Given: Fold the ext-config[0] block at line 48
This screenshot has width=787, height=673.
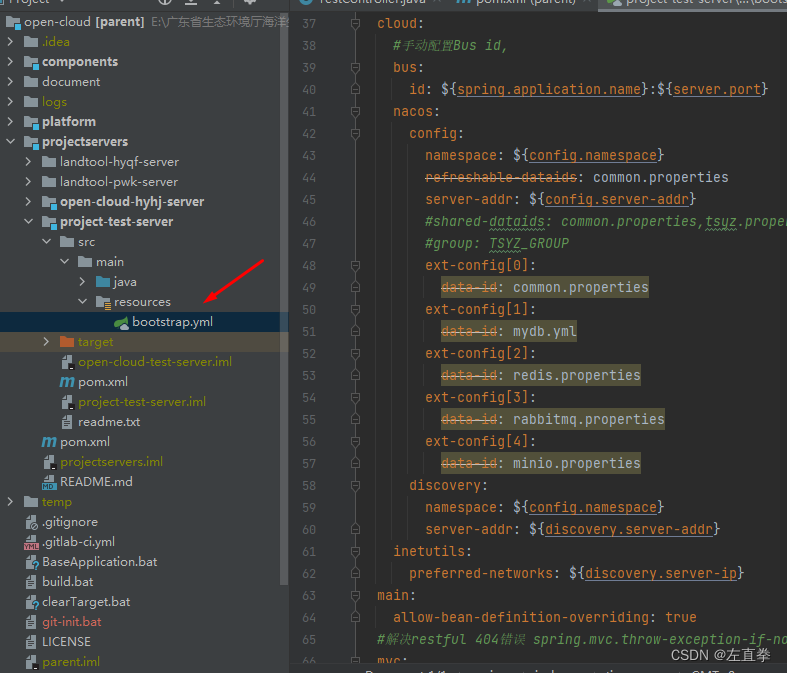Looking at the screenshot, I should (x=355, y=265).
